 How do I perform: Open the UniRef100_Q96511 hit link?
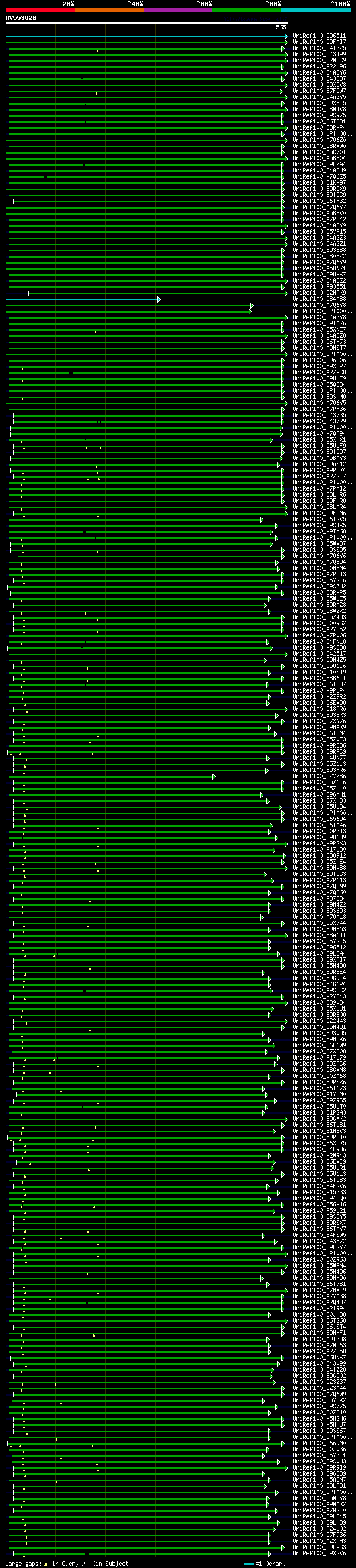pyautogui.click(x=319, y=36)
